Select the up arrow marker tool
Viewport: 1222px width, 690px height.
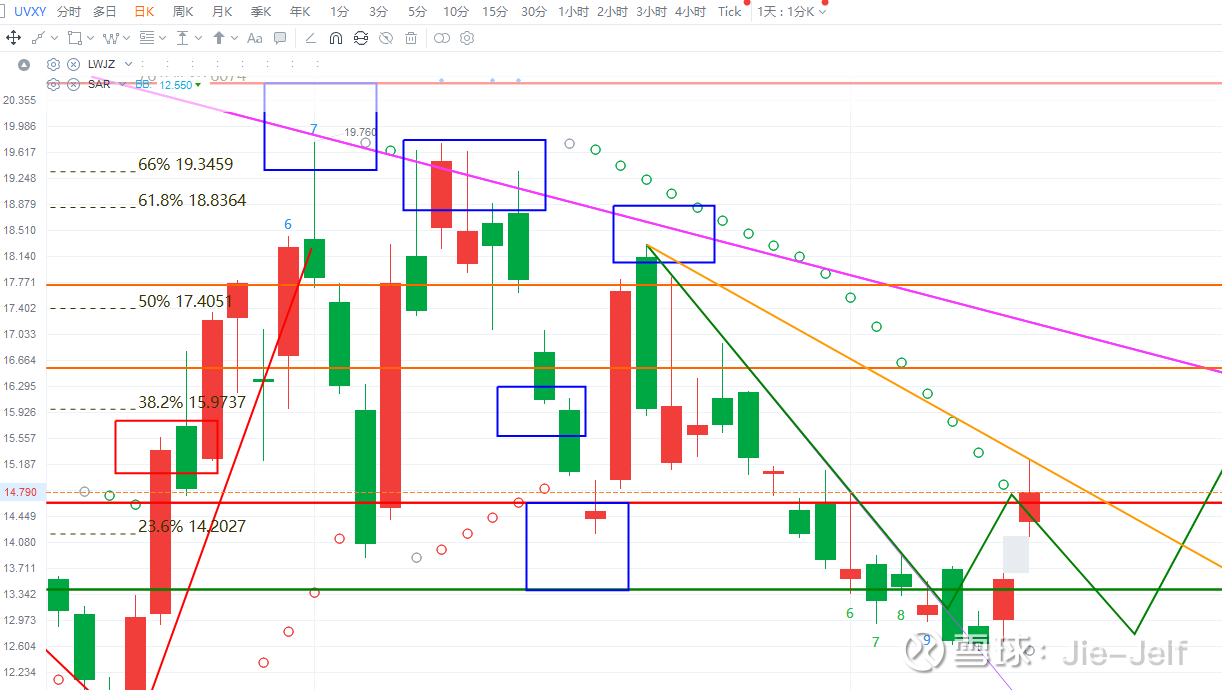point(219,38)
